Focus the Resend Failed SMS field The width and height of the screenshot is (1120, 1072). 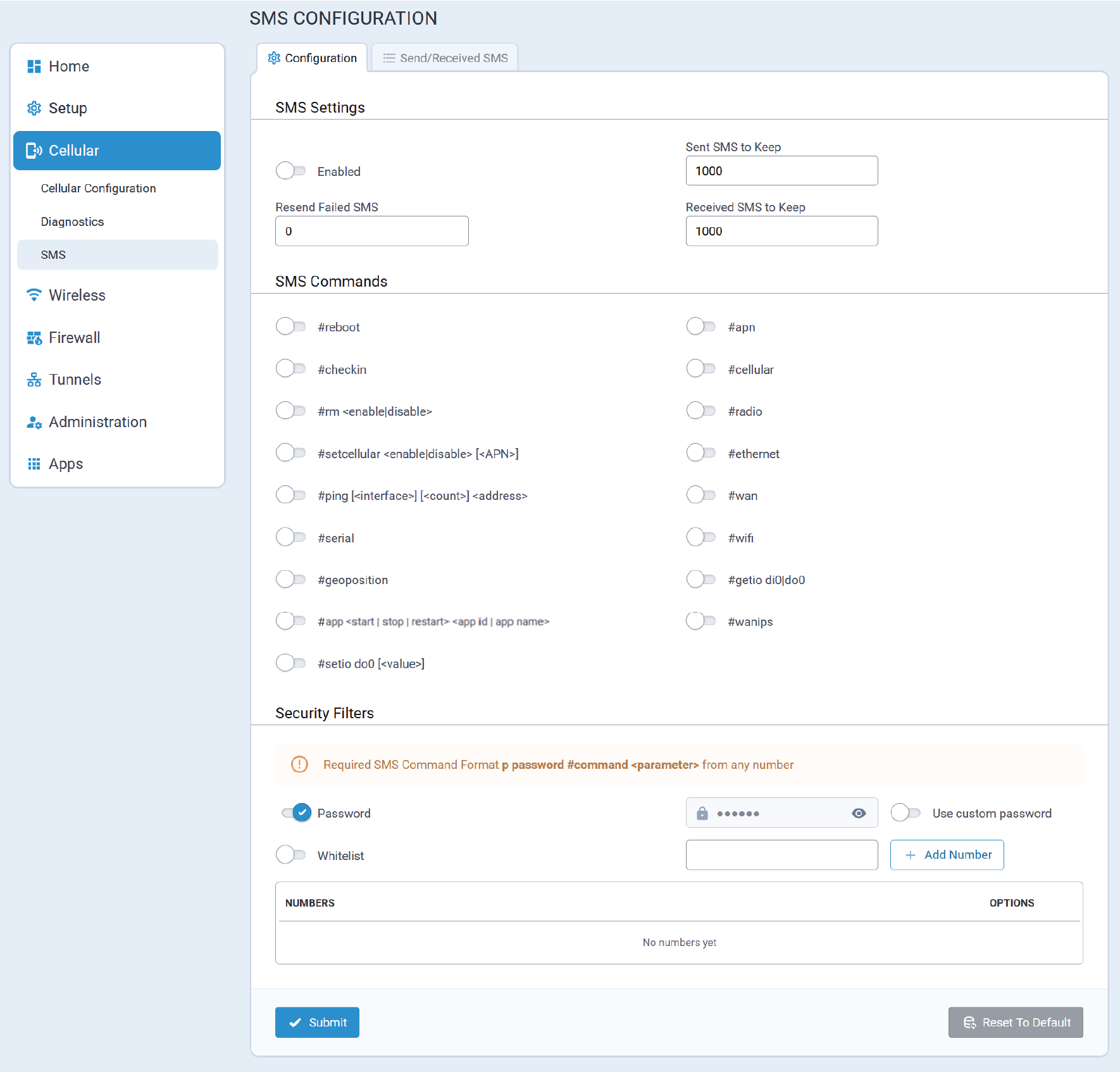tap(371, 231)
